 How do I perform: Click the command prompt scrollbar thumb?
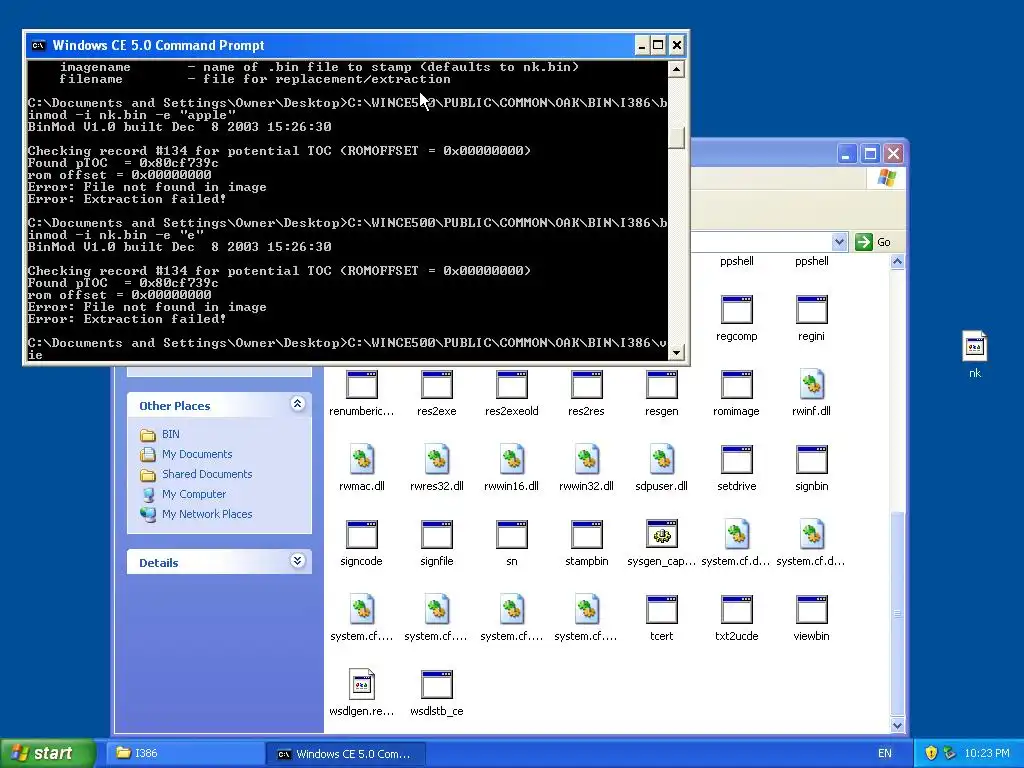point(677,137)
